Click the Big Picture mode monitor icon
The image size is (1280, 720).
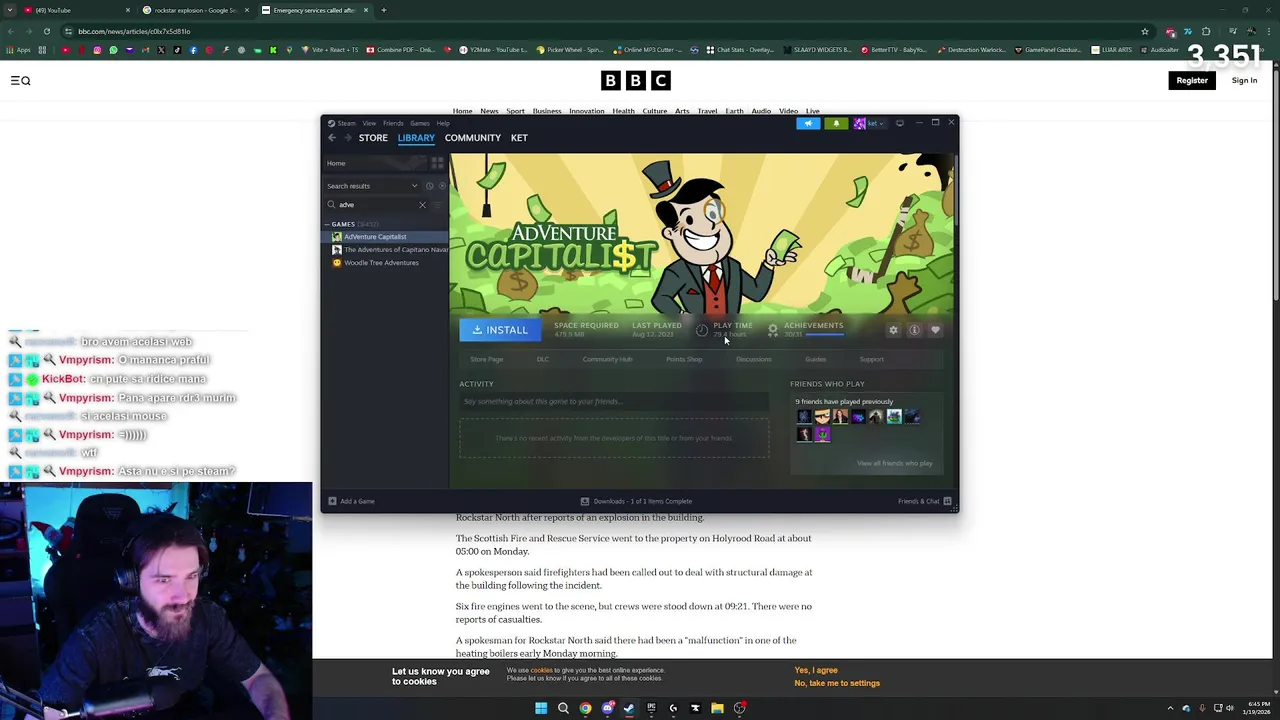click(899, 123)
